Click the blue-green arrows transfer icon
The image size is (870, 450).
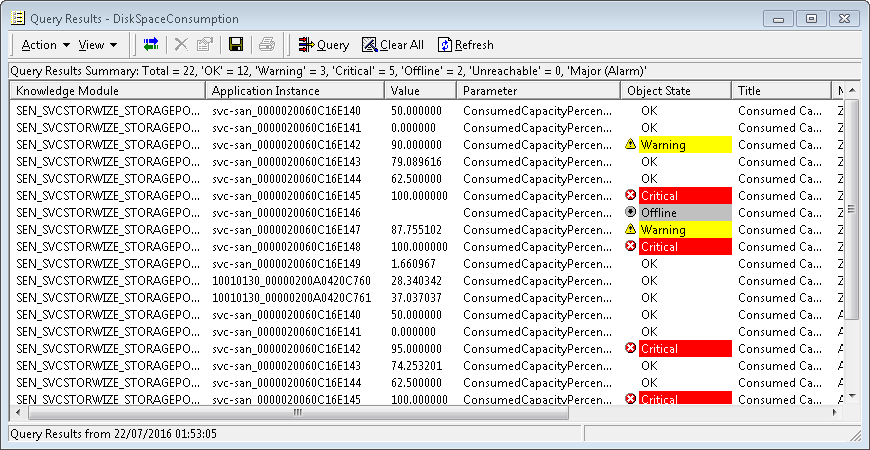point(151,45)
